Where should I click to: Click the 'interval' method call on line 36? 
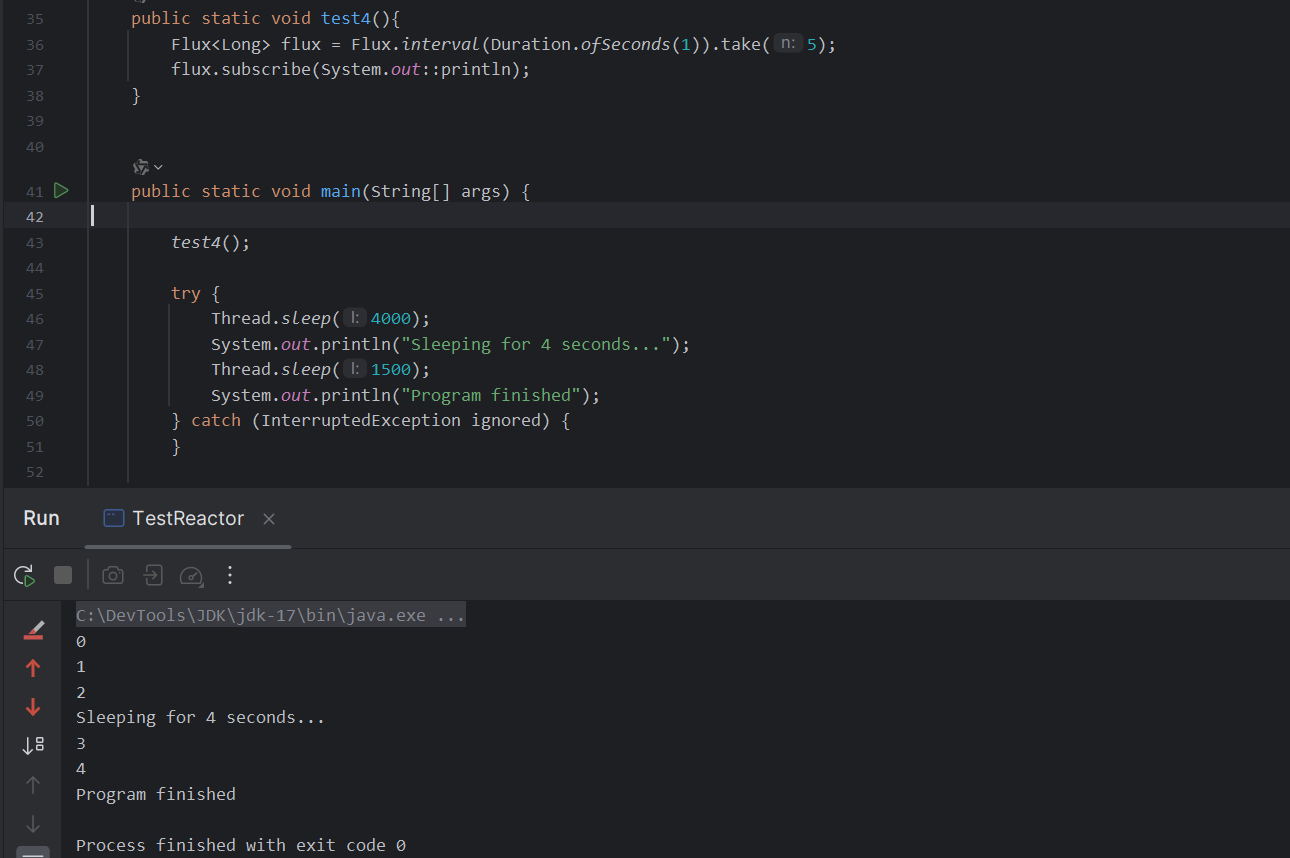pos(441,45)
